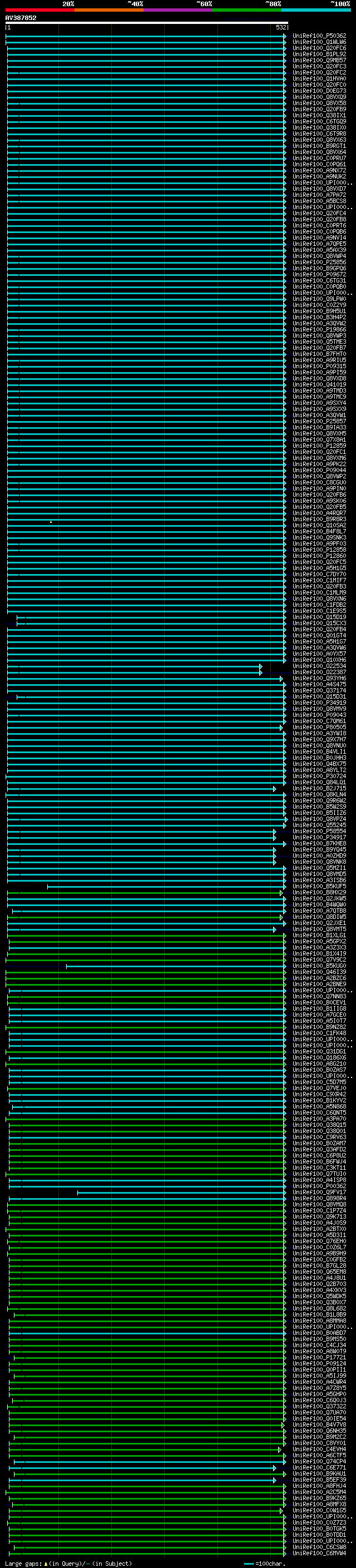
Task: Select hit label UniRef100_A5BCS8
Action: [319, 201]
